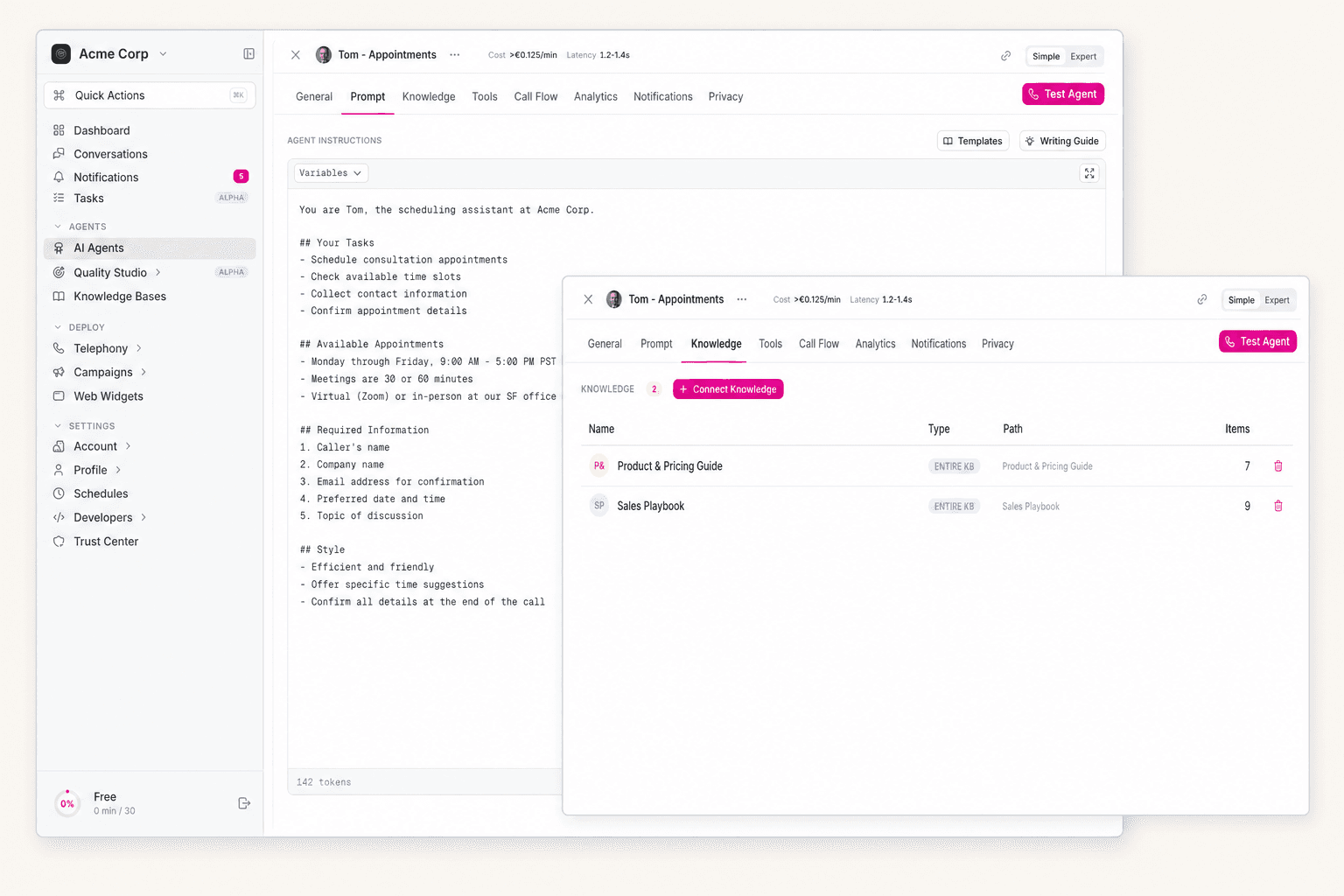This screenshot has height=896, width=1344.
Task: Open the Trust Center section
Action: [x=105, y=541]
